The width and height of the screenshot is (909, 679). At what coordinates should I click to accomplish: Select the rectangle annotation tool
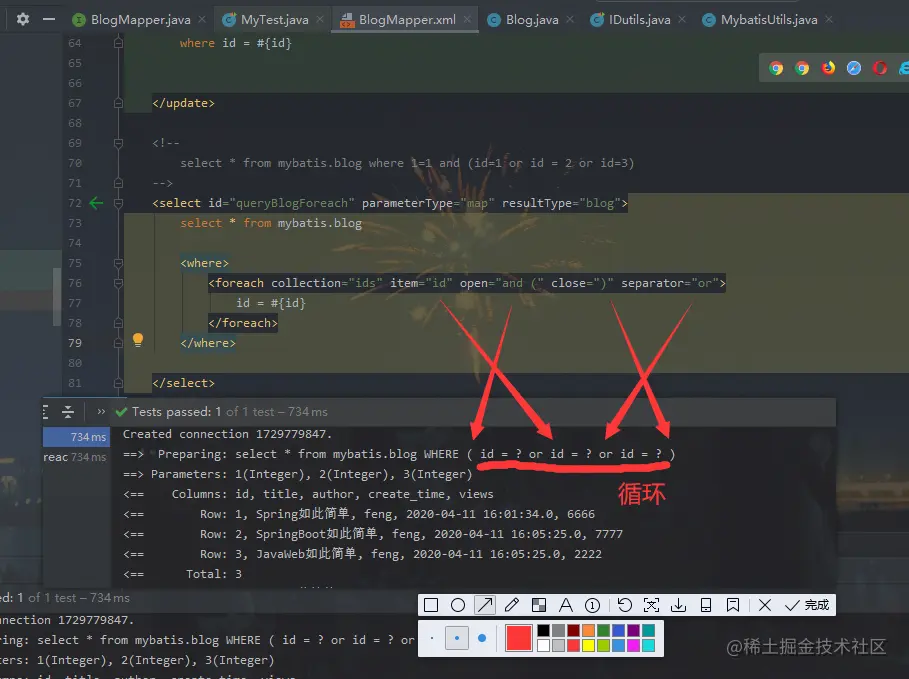tap(431, 605)
